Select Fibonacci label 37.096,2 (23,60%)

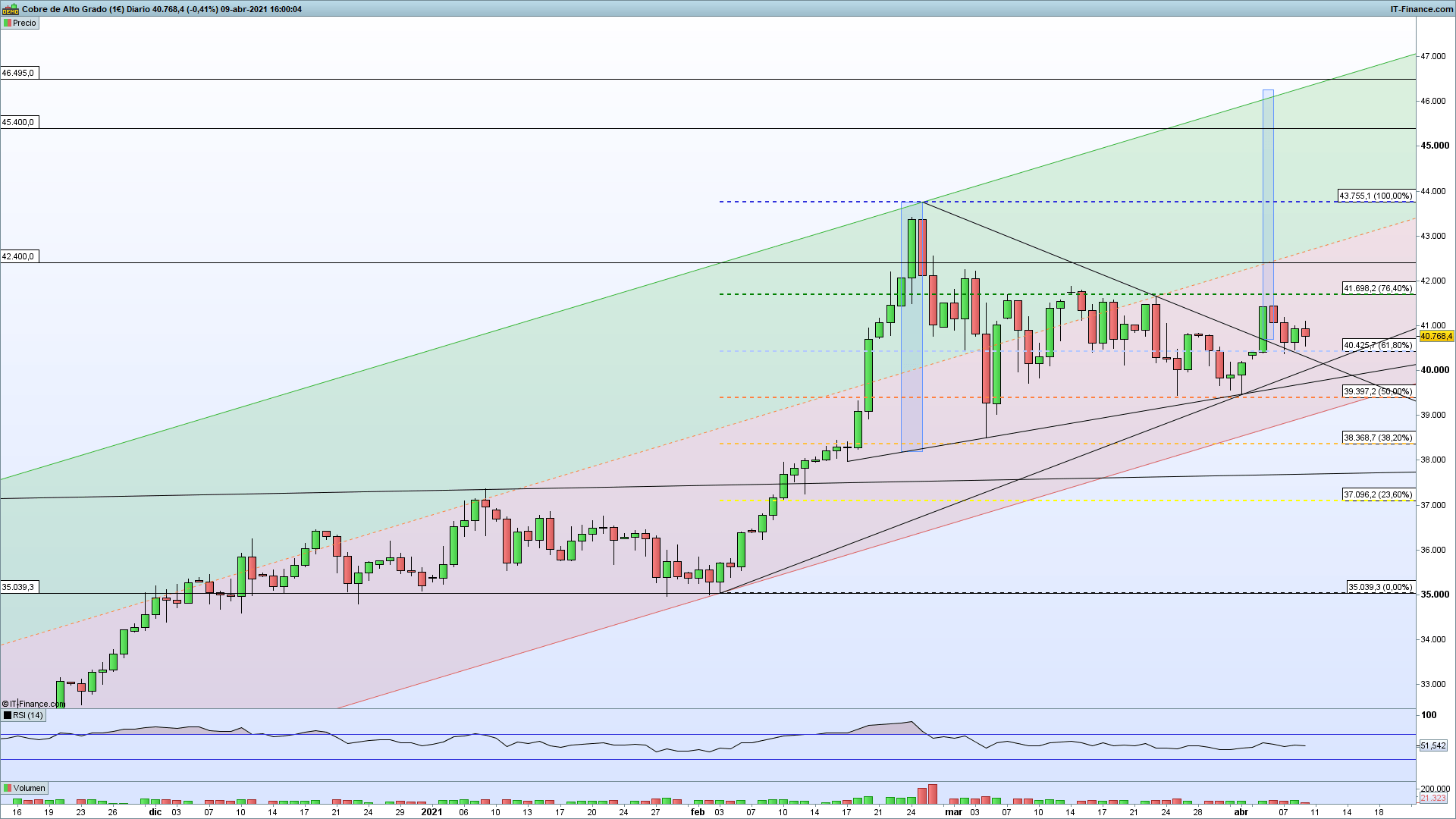click(x=1378, y=494)
